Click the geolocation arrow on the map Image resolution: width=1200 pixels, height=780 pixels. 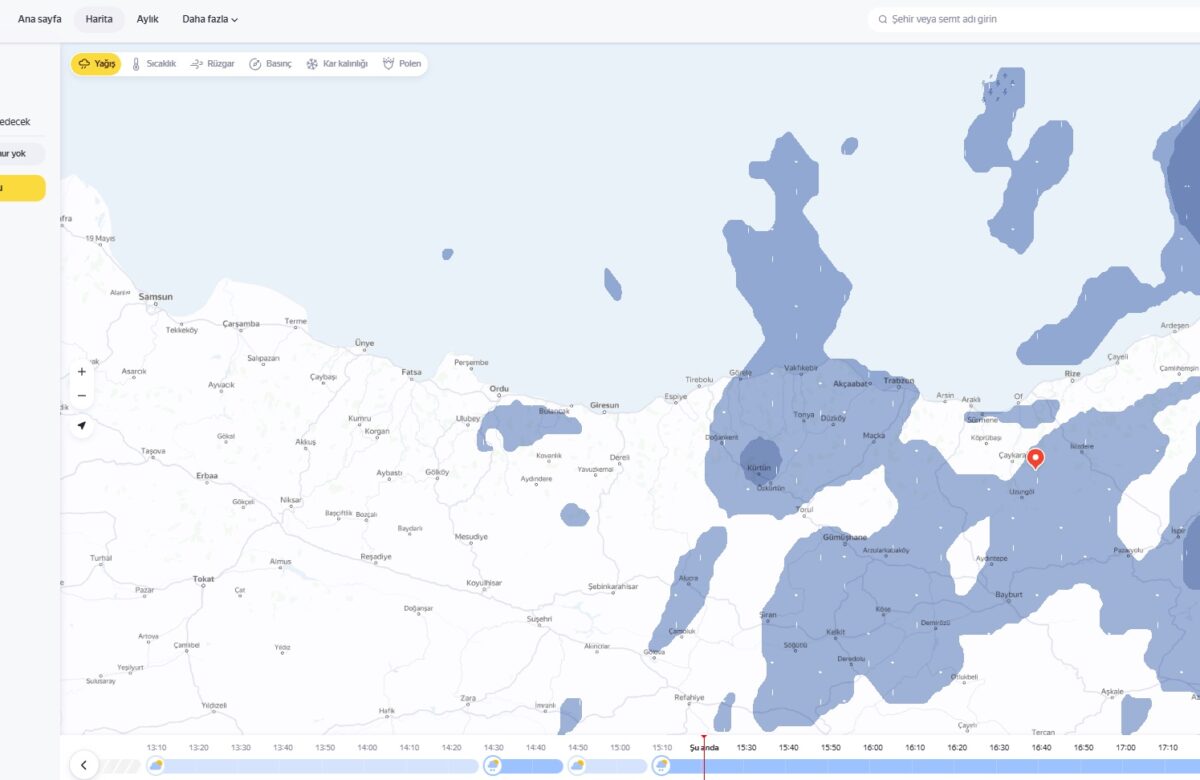tap(81, 425)
